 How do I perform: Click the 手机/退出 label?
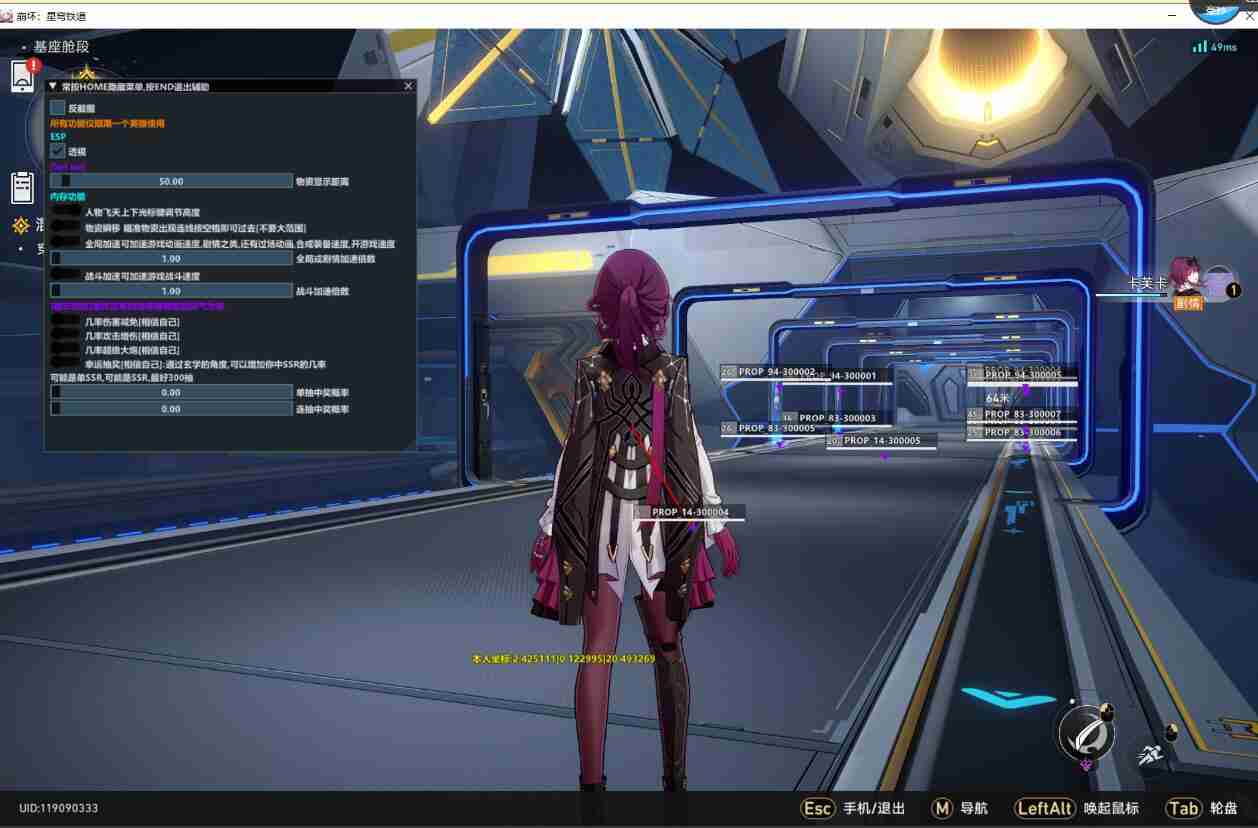point(874,808)
